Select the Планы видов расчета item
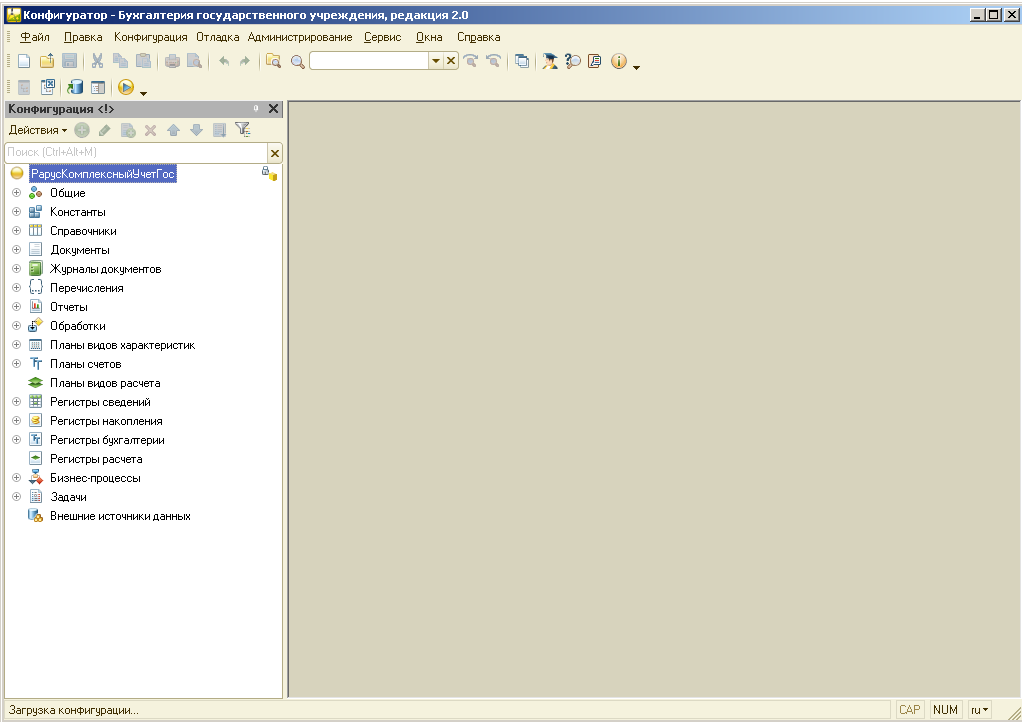 [x=105, y=383]
